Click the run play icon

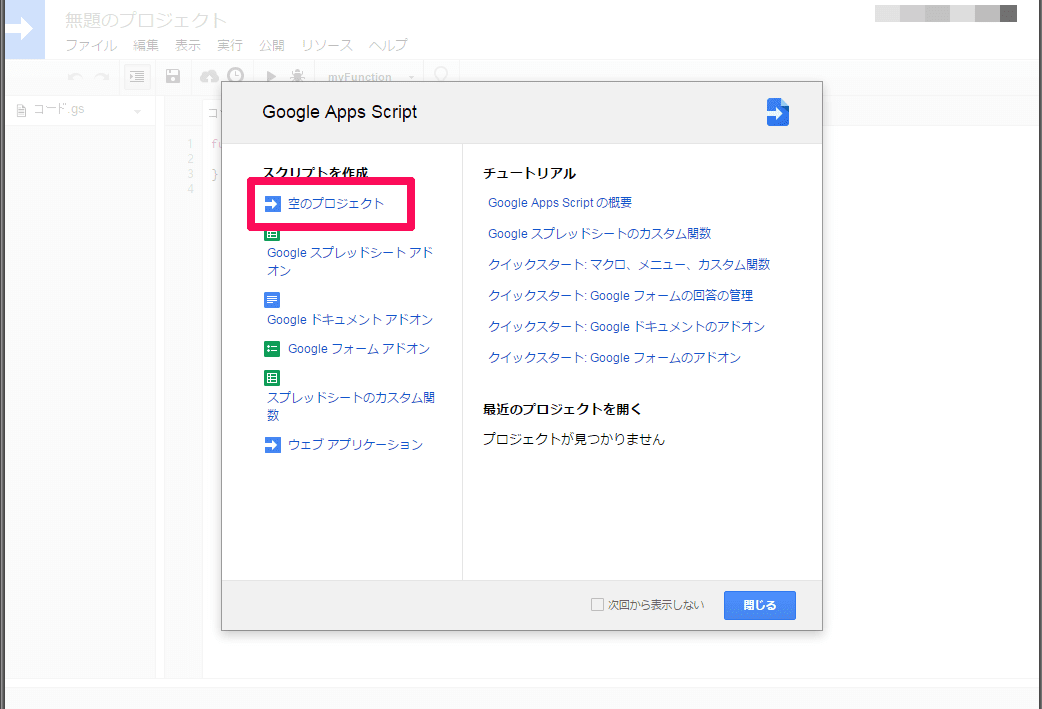(x=271, y=76)
